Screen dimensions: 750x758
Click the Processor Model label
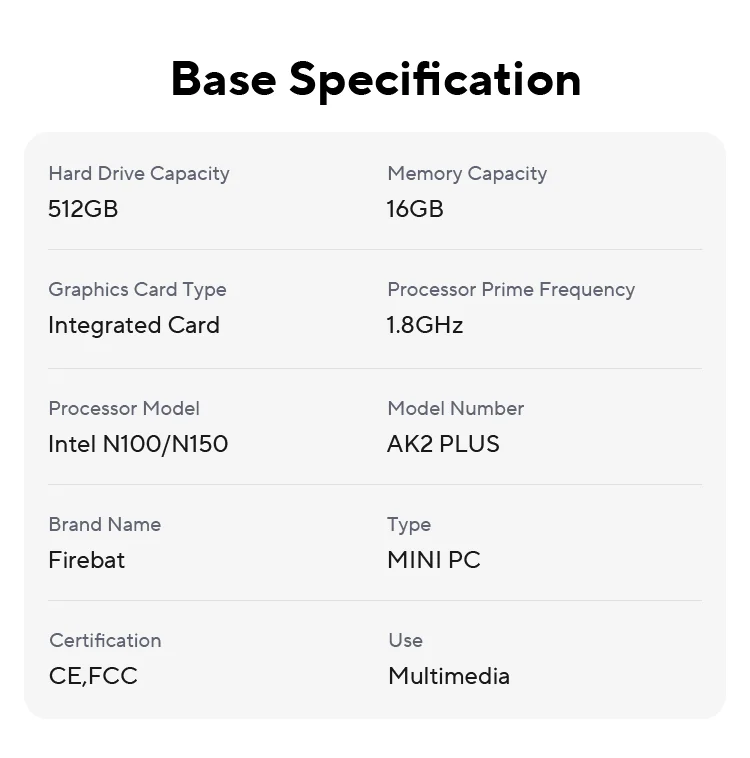point(124,408)
